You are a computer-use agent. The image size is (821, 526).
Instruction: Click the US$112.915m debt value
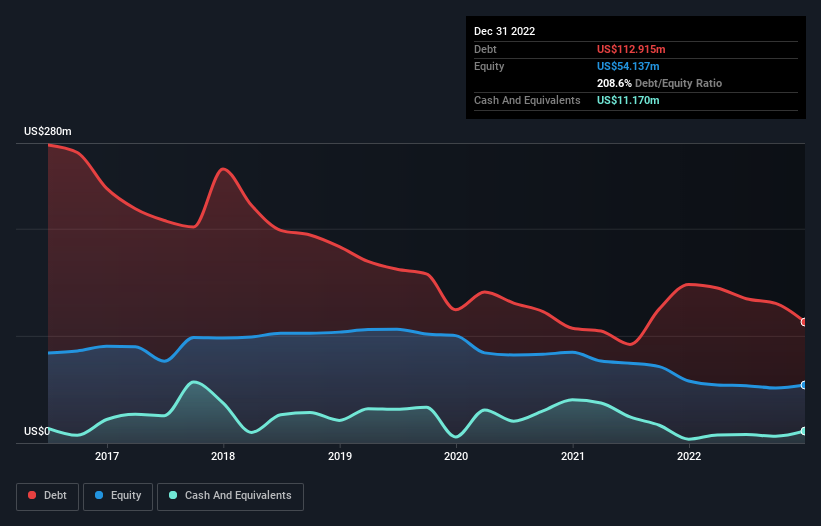[631, 49]
